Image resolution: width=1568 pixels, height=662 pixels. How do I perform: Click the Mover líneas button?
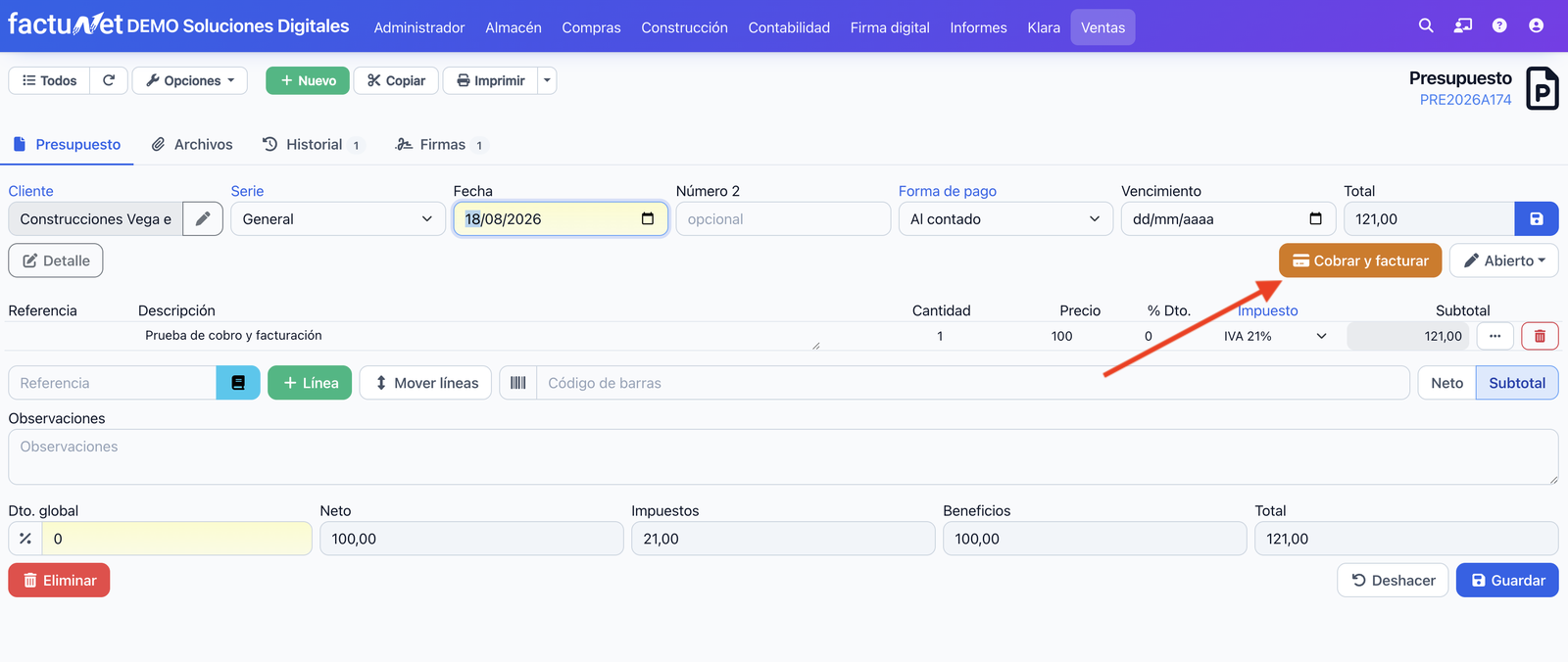(425, 383)
